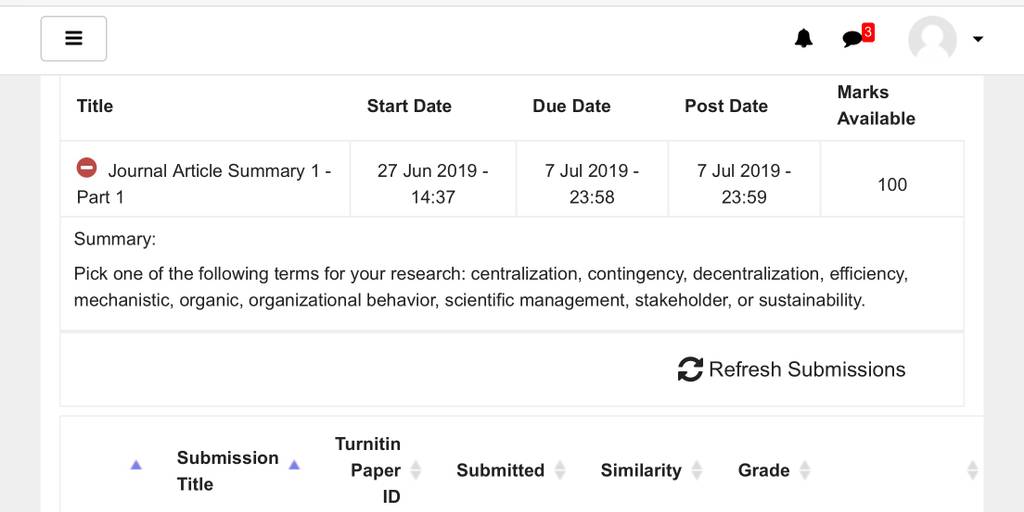This screenshot has width=1024, height=512.
Task: Click Refresh Submissions link
Action: 792,369
